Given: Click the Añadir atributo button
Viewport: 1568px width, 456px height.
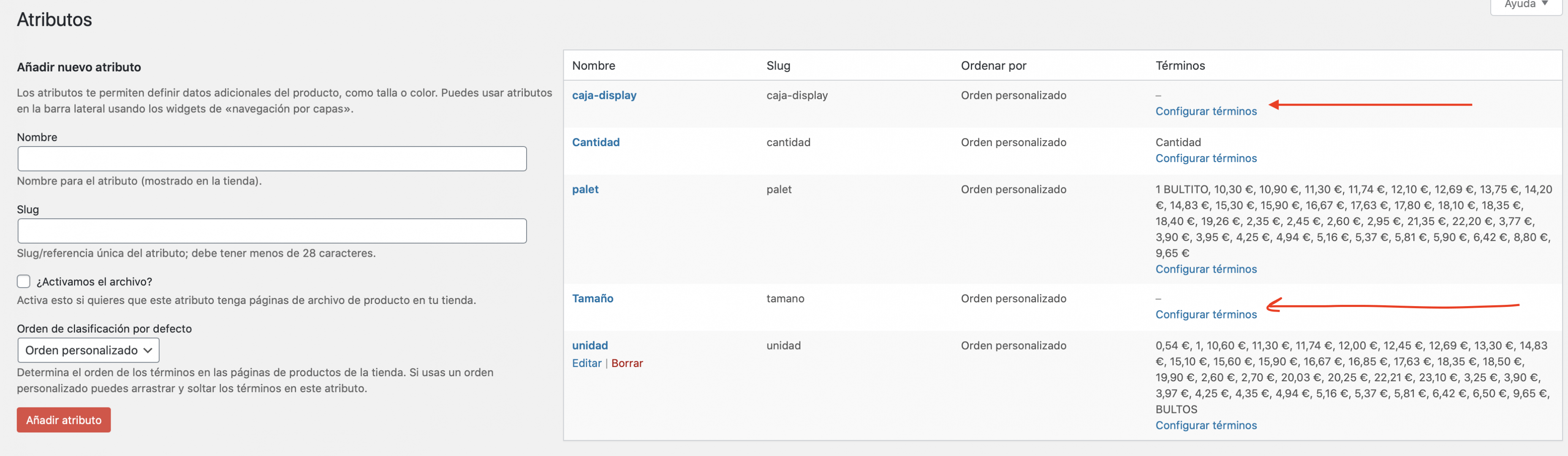Looking at the screenshot, I should point(64,420).
